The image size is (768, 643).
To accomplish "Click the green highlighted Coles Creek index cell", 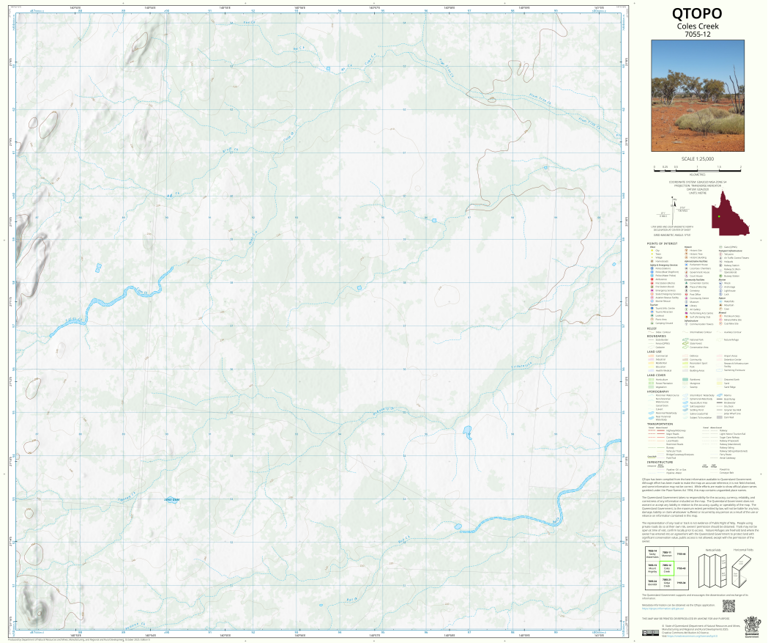I will tap(667, 568).
